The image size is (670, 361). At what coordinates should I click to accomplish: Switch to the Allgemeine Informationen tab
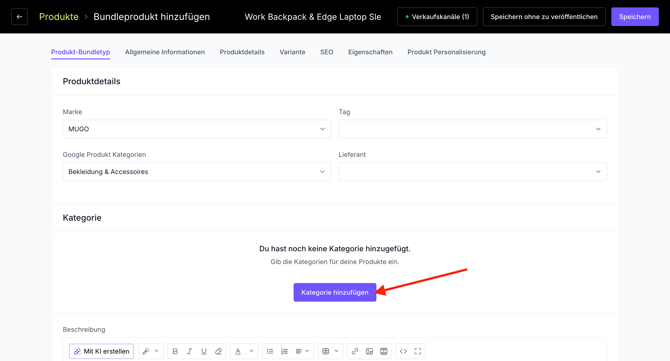coord(165,52)
